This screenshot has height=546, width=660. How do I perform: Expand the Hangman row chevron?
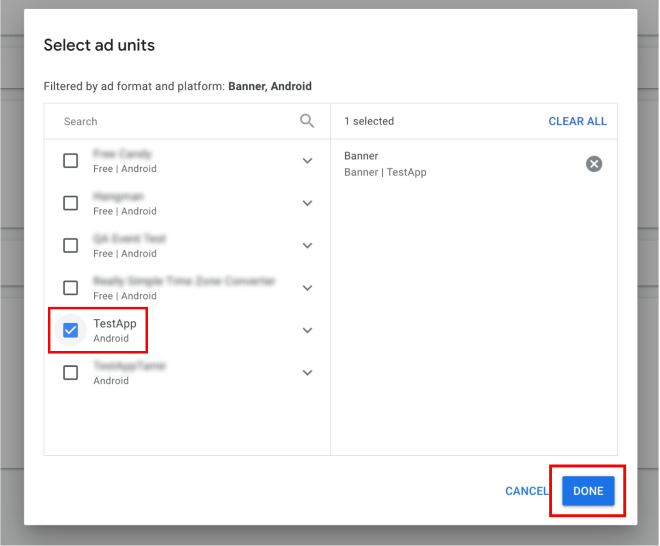tap(308, 203)
